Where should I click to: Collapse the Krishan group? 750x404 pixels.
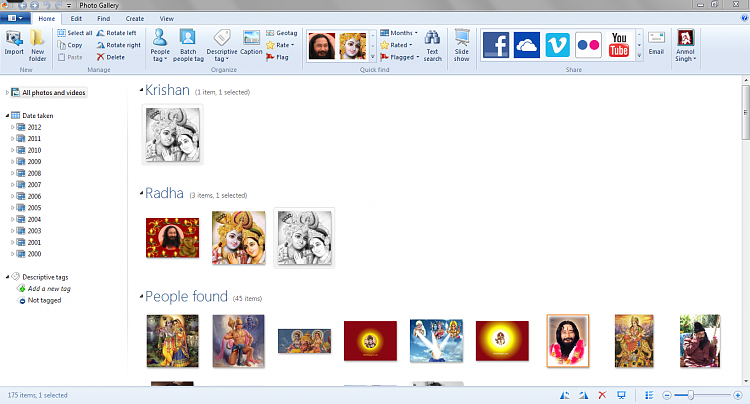coord(142,90)
